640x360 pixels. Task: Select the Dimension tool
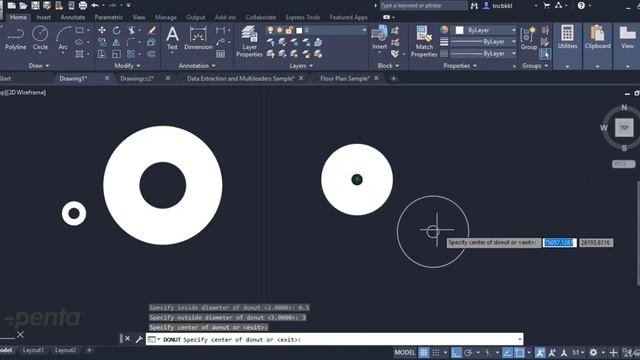(198, 38)
